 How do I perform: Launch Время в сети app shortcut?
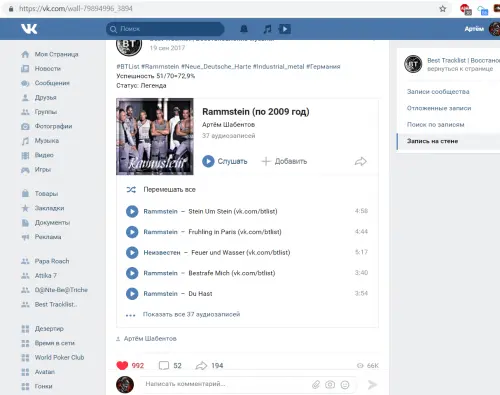click(48, 343)
